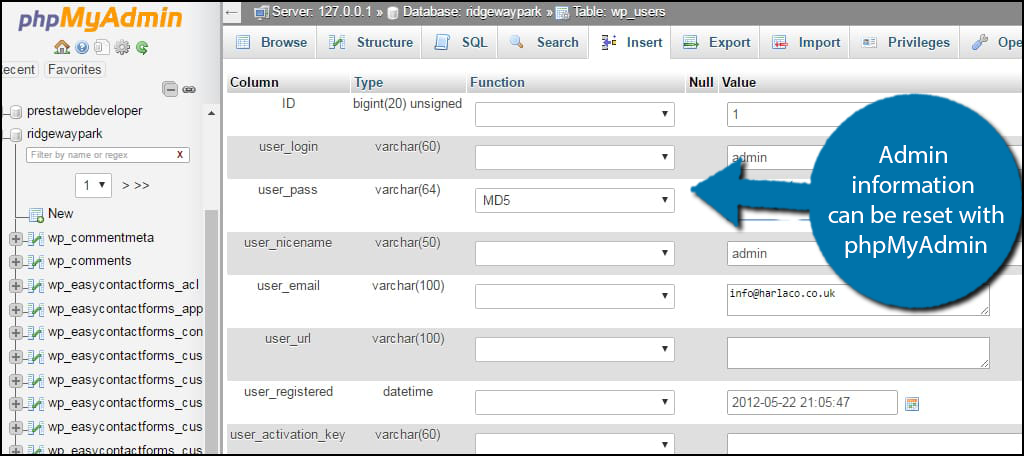Click the link chain icon in sidebar

click(x=189, y=90)
